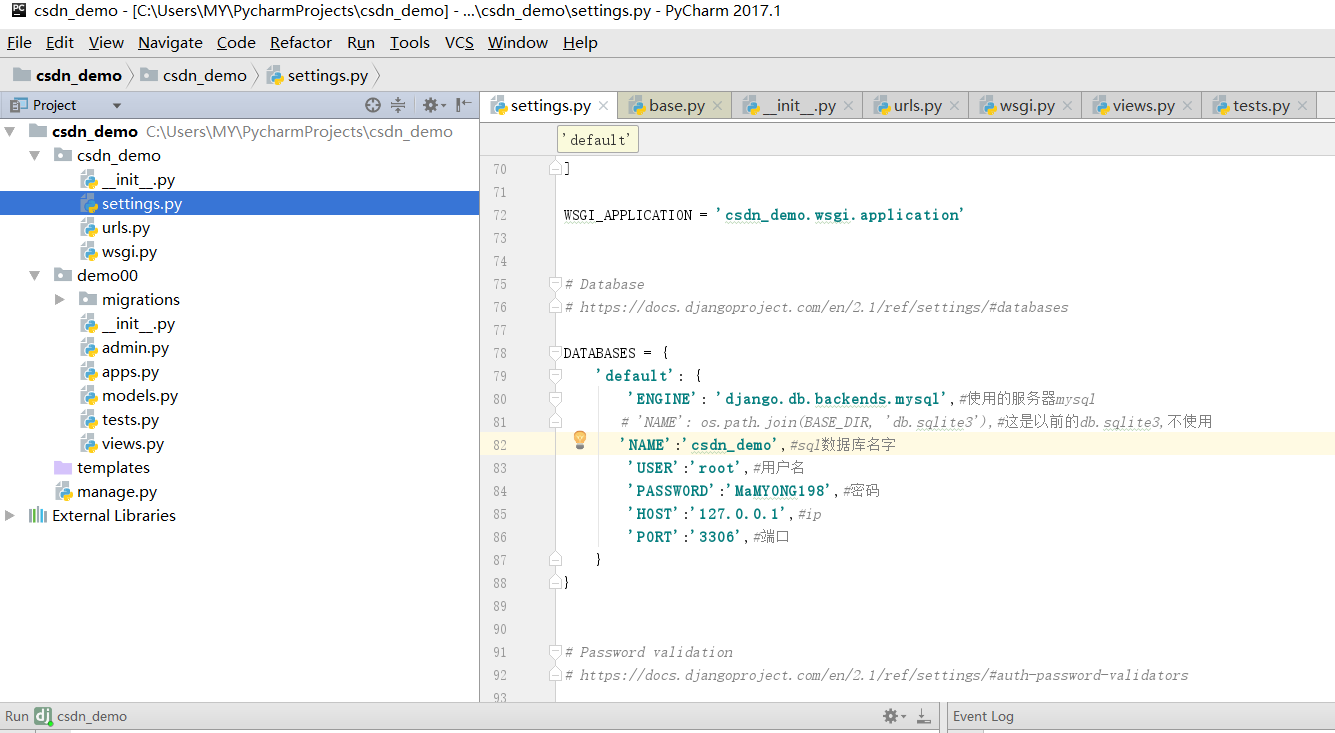Click the bold csdn_demo root breadcrumb
1335x733 pixels.
click(68, 75)
